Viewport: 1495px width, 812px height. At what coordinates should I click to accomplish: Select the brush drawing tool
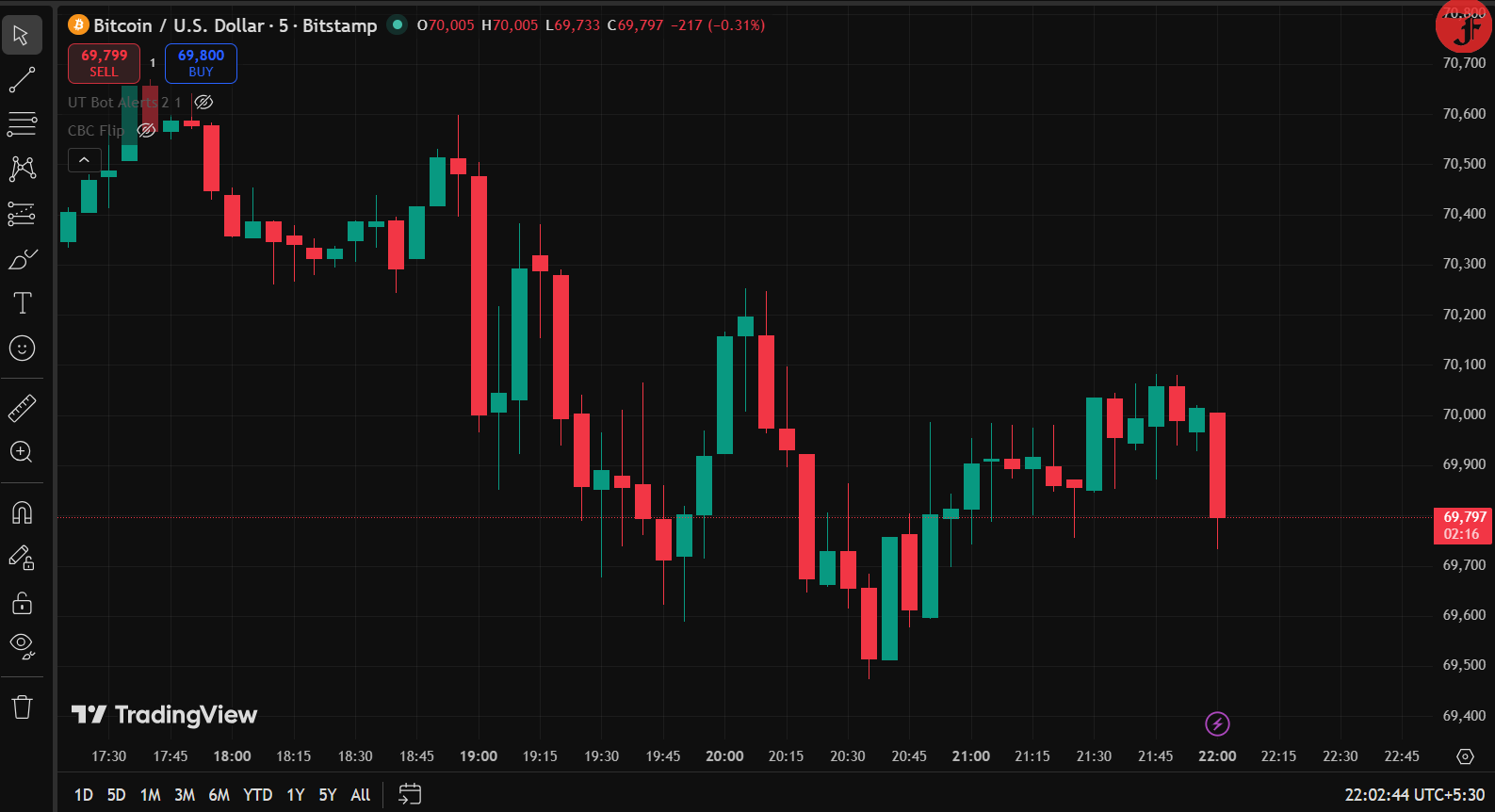pos(22,259)
